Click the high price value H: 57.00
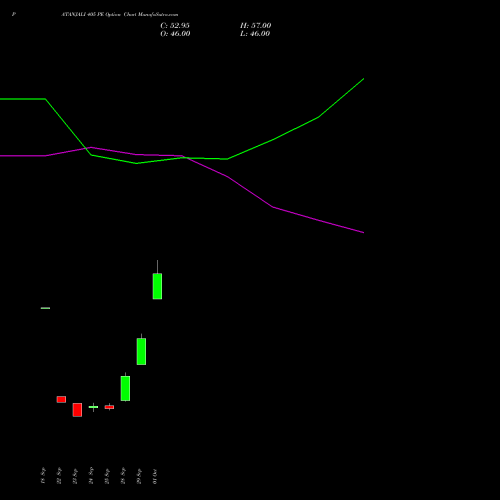Screen dimensions: 500x500 click(x=255, y=26)
